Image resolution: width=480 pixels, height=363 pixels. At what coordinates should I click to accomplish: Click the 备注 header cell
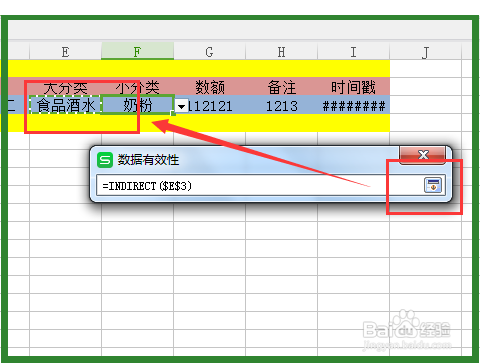281,87
